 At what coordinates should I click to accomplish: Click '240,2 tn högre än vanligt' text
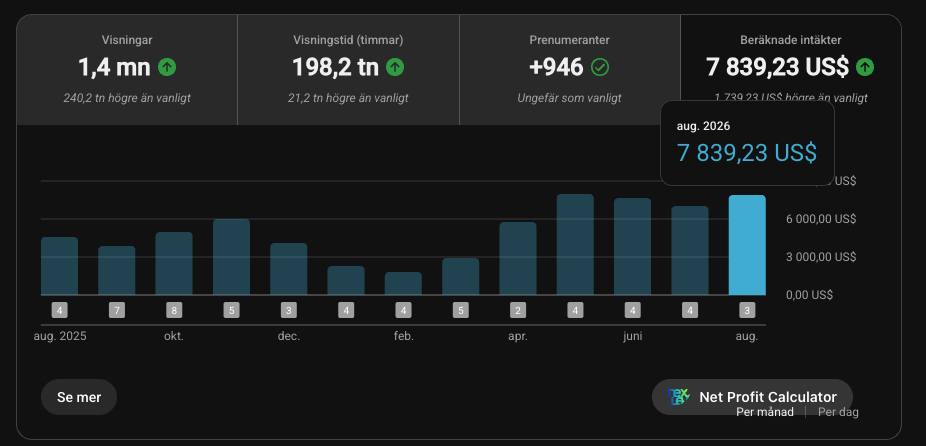pyautogui.click(x=127, y=98)
